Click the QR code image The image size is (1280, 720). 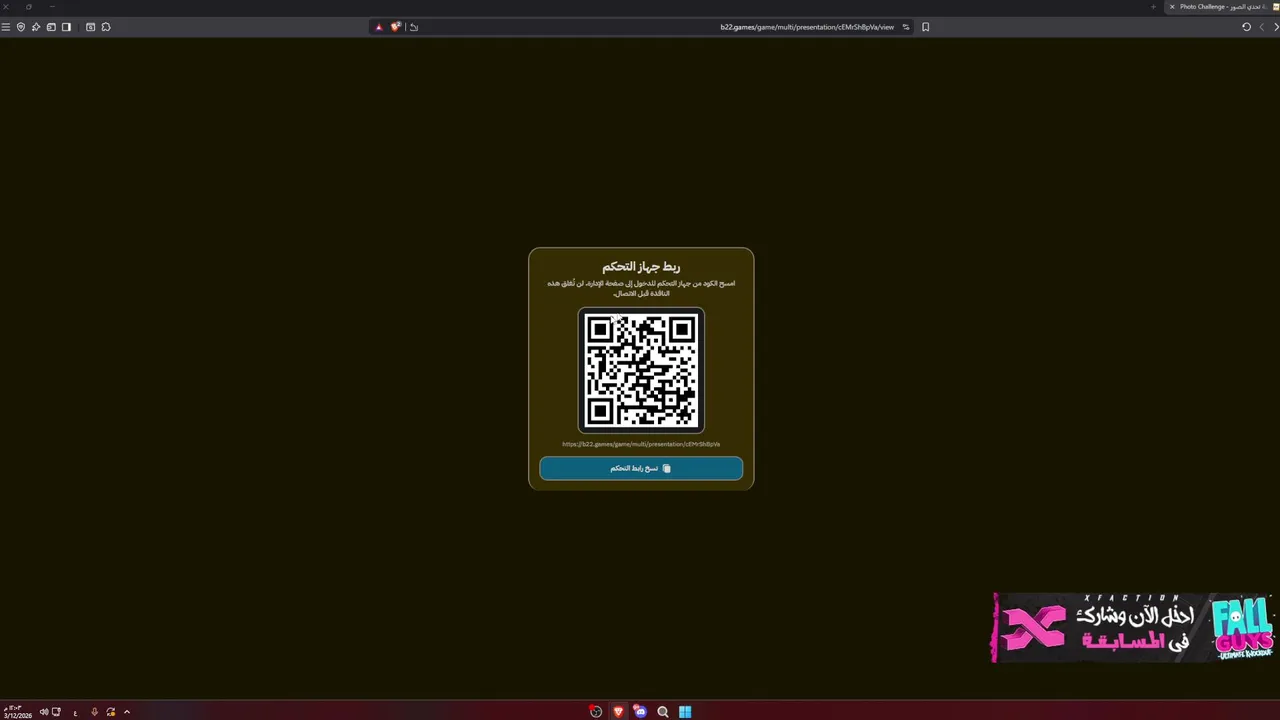[x=641, y=370]
